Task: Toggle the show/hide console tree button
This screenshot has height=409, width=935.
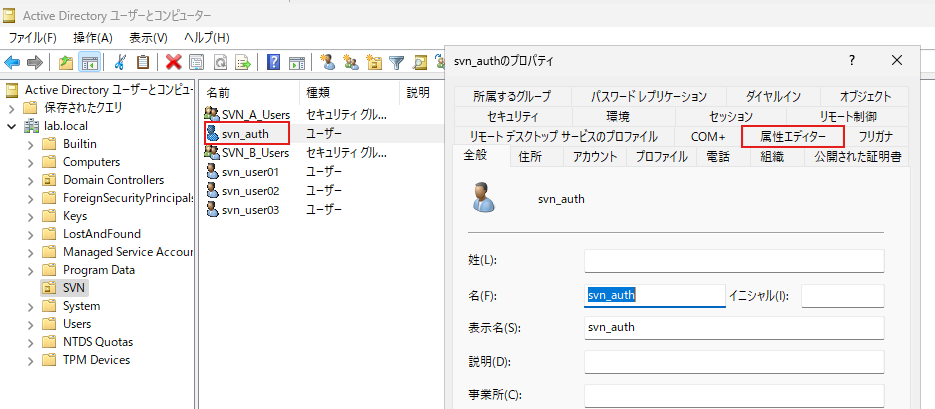Action: [90, 63]
